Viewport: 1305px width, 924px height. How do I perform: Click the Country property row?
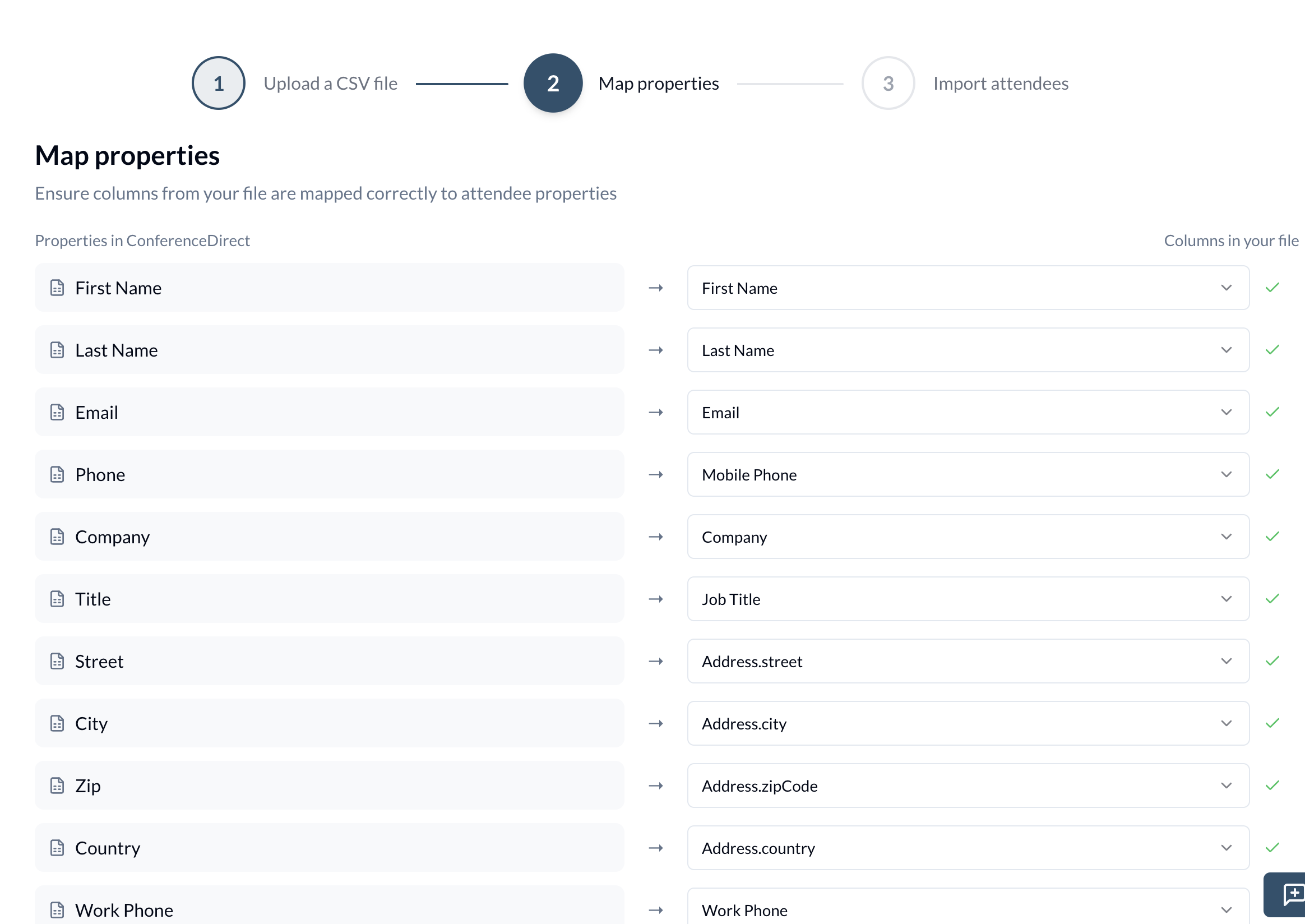(x=330, y=848)
